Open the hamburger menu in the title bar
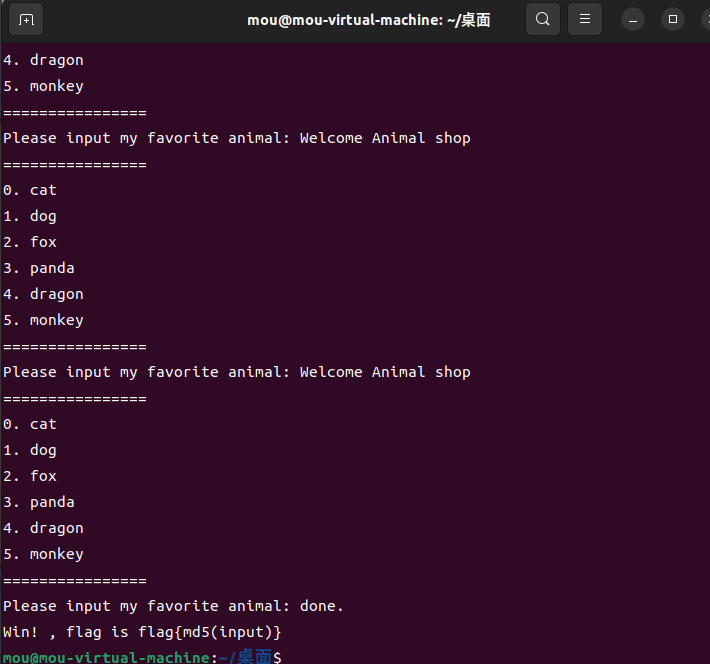This screenshot has height=664, width=710. pyautogui.click(x=585, y=19)
